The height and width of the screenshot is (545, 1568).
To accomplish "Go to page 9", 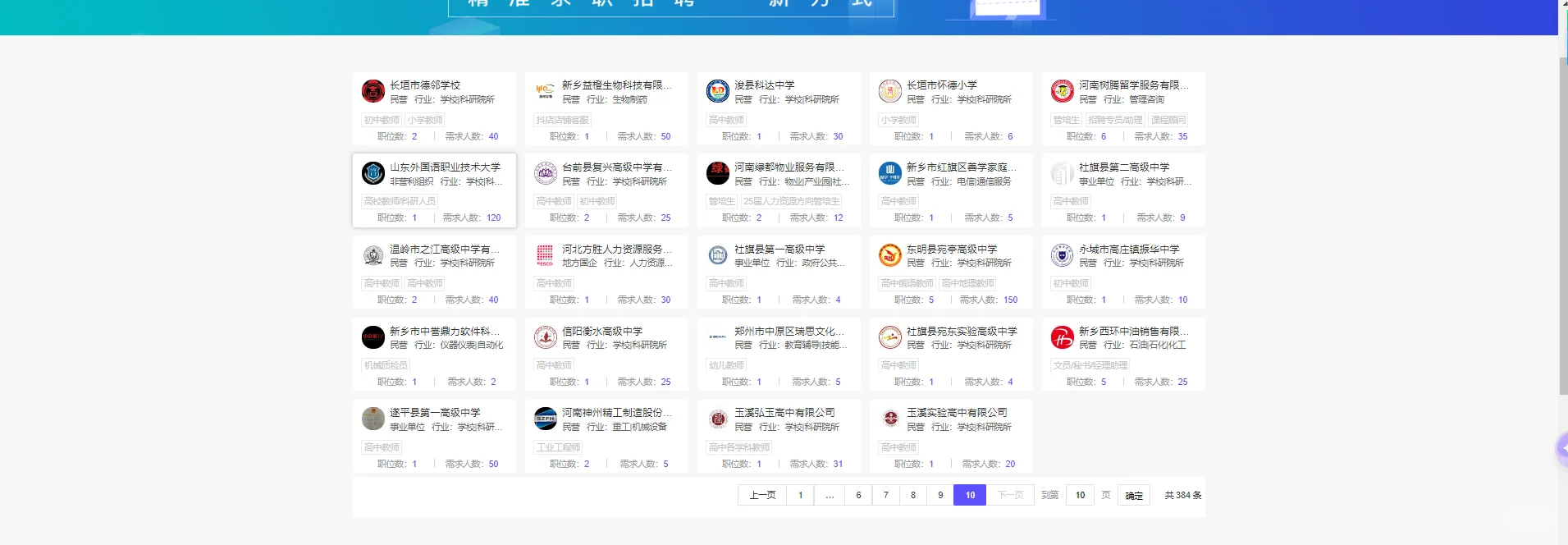I will pos(940,495).
